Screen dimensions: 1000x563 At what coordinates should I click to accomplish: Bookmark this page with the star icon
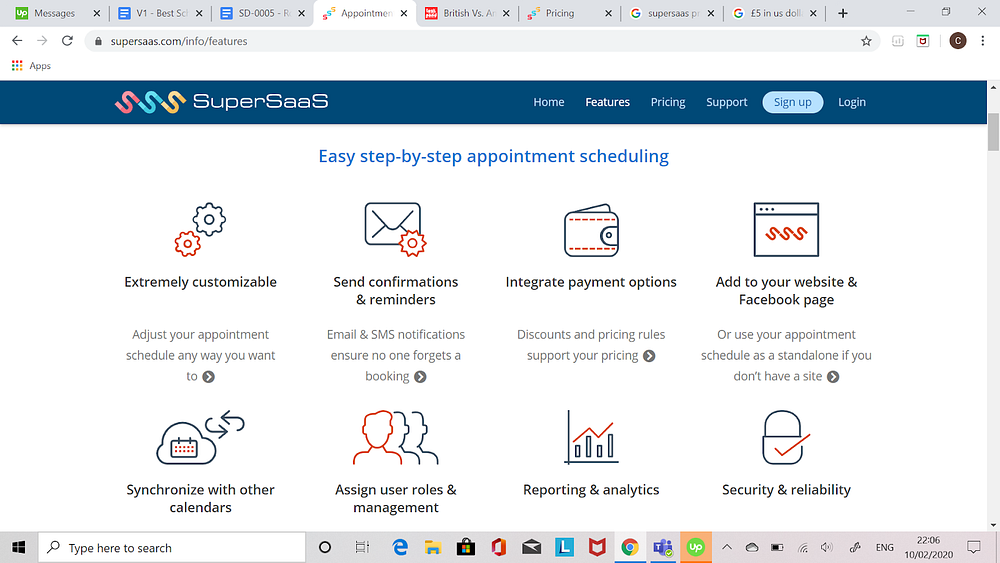click(x=866, y=41)
